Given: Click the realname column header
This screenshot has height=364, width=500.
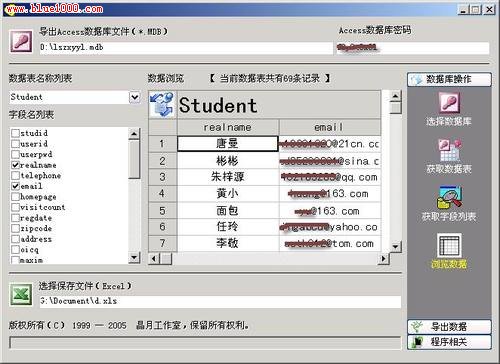Looking at the screenshot, I should click(x=228, y=127).
